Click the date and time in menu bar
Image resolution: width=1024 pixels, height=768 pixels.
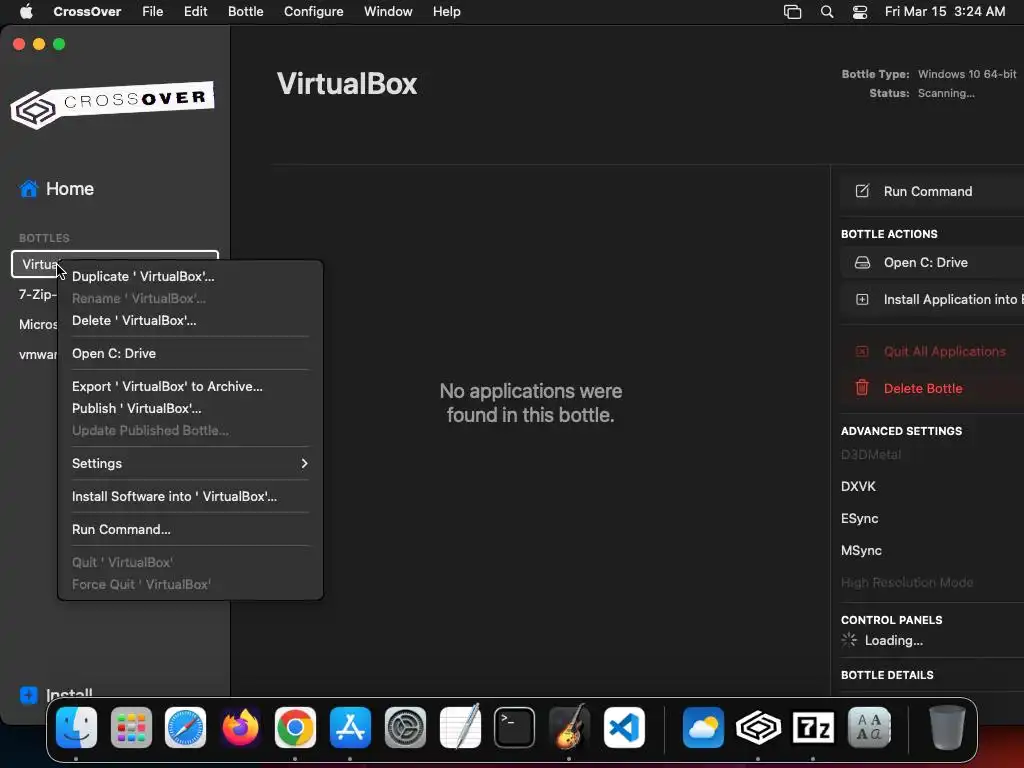(x=945, y=11)
